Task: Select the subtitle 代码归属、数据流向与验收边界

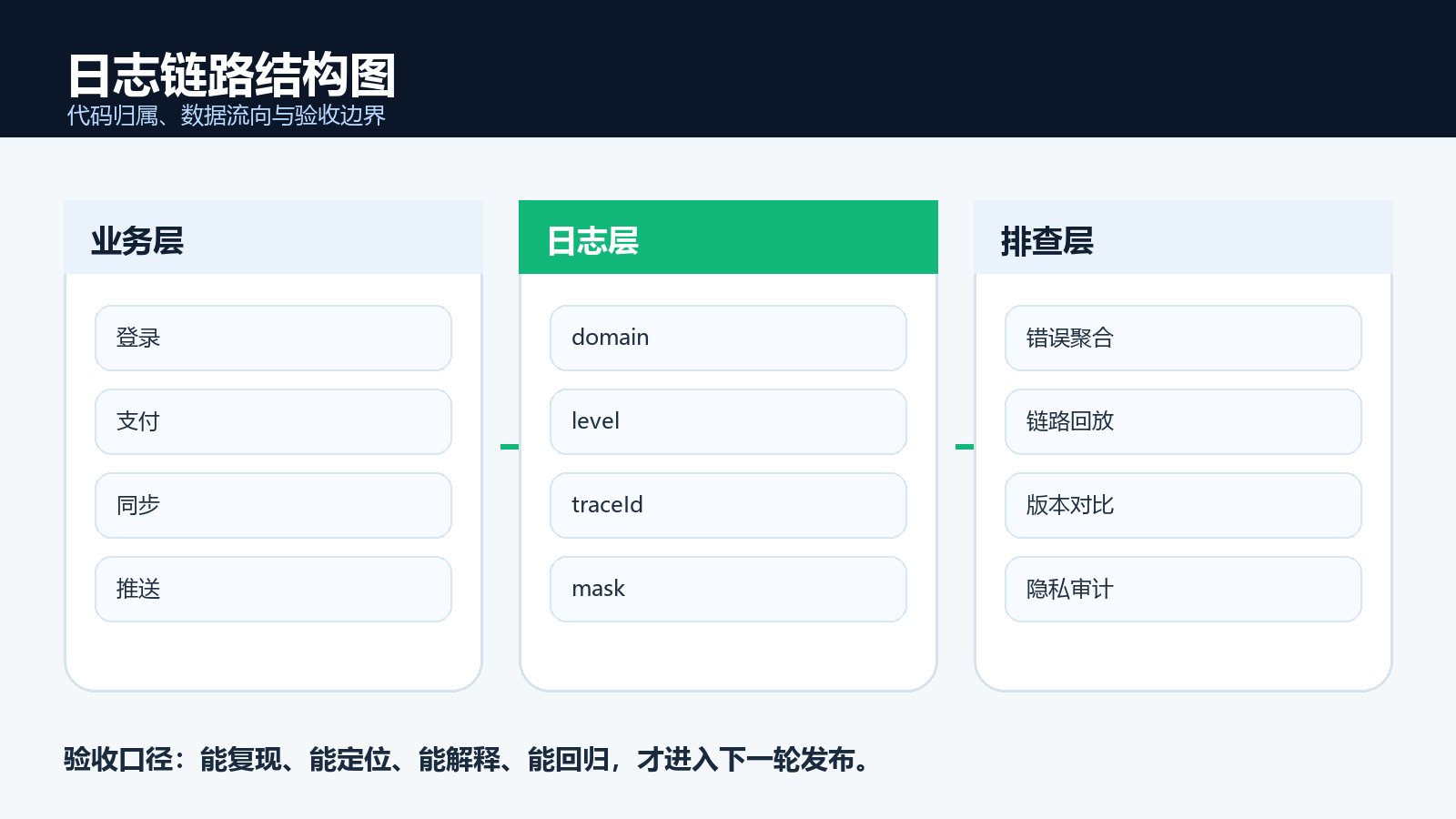Action: 227,116
